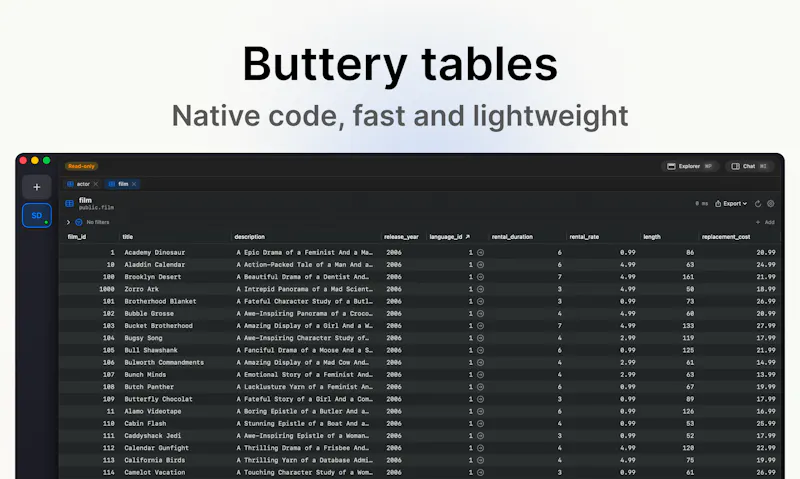Close the actor tab

(95, 184)
